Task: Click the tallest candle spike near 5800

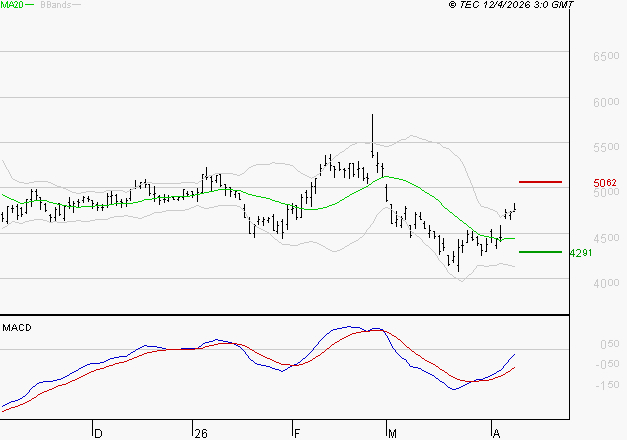Action: pos(372,130)
